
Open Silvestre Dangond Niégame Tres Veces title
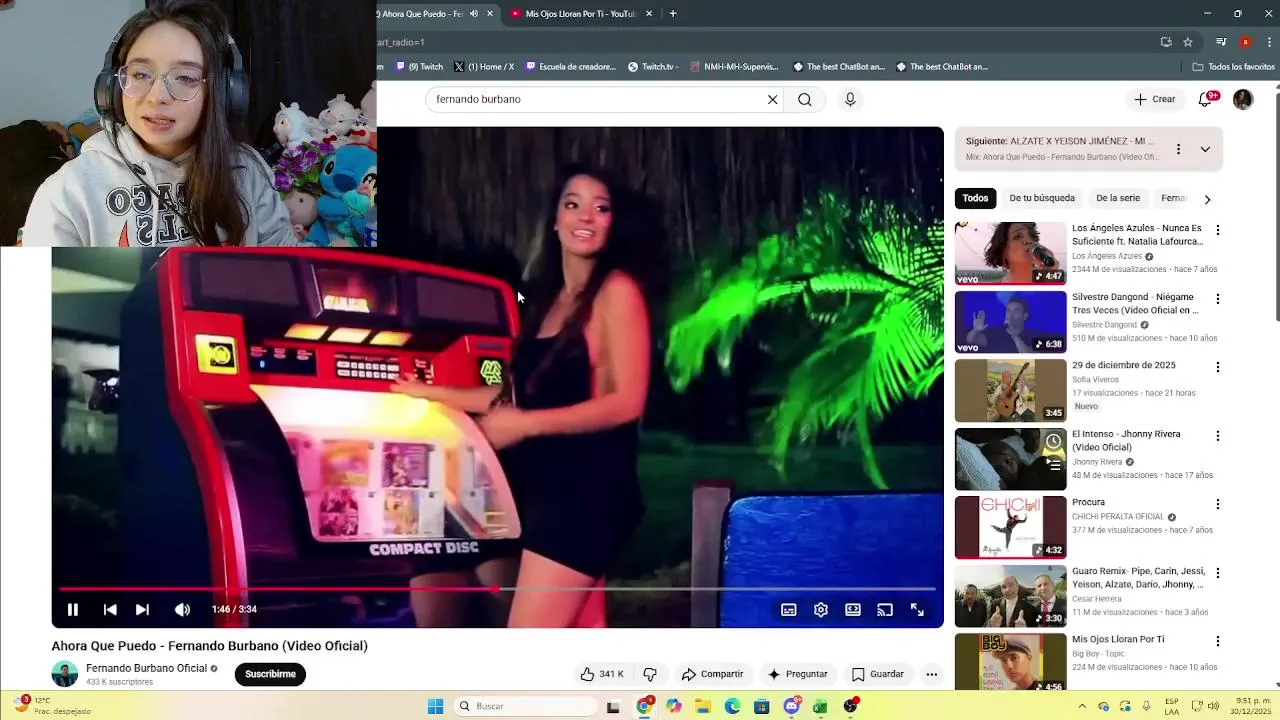point(1135,303)
